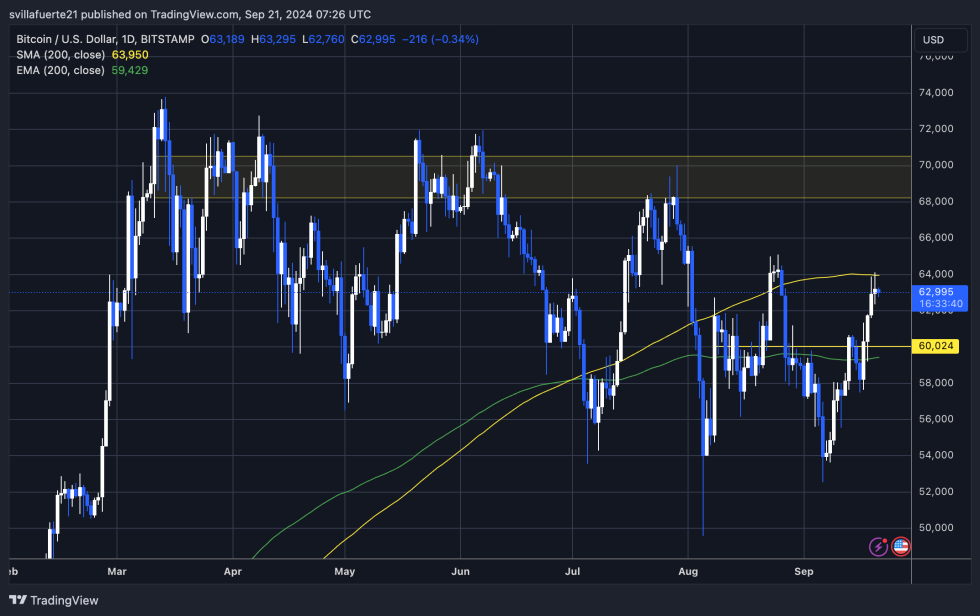
Task: Open options on the SMA value 63,950
Action: tap(128, 55)
